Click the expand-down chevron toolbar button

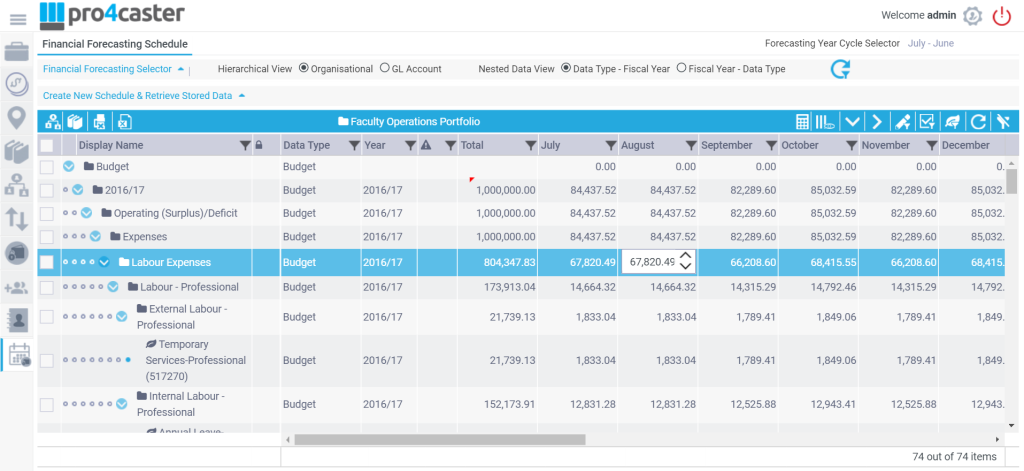852,122
